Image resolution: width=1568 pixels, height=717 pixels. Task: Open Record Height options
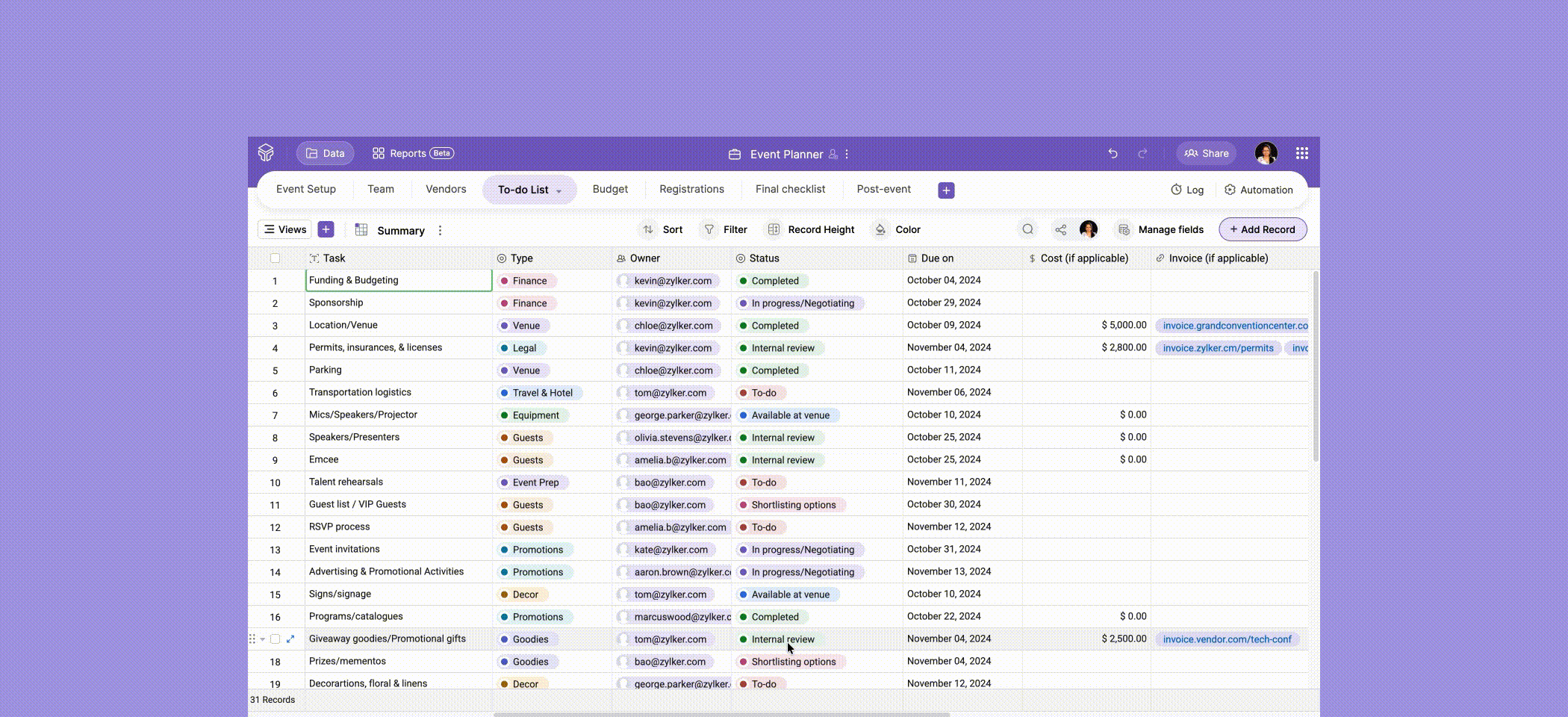pyautogui.click(x=810, y=229)
